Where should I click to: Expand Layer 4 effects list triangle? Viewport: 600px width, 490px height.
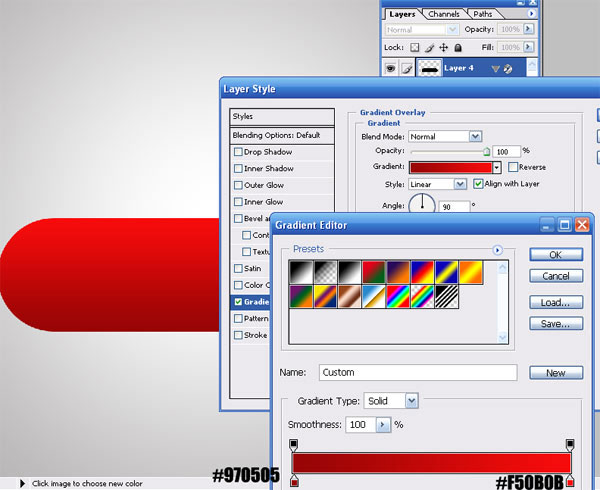(496, 69)
